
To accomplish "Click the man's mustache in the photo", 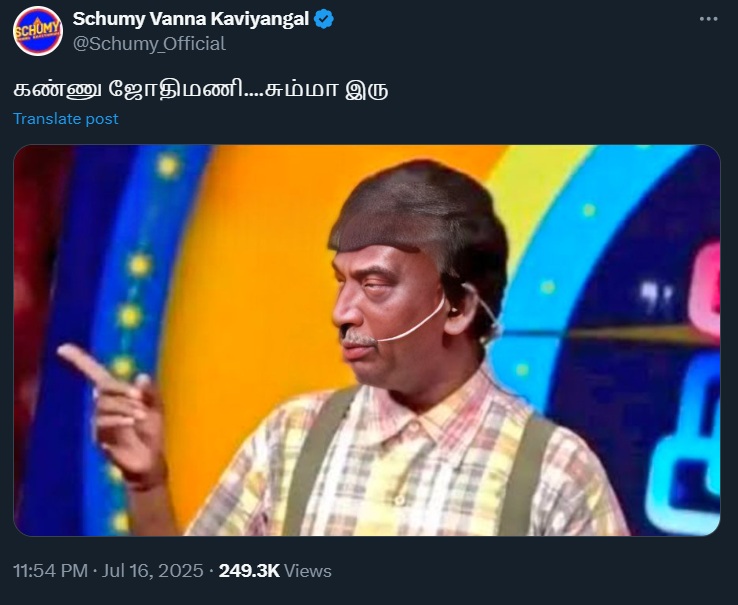I will (x=361, y=339).
